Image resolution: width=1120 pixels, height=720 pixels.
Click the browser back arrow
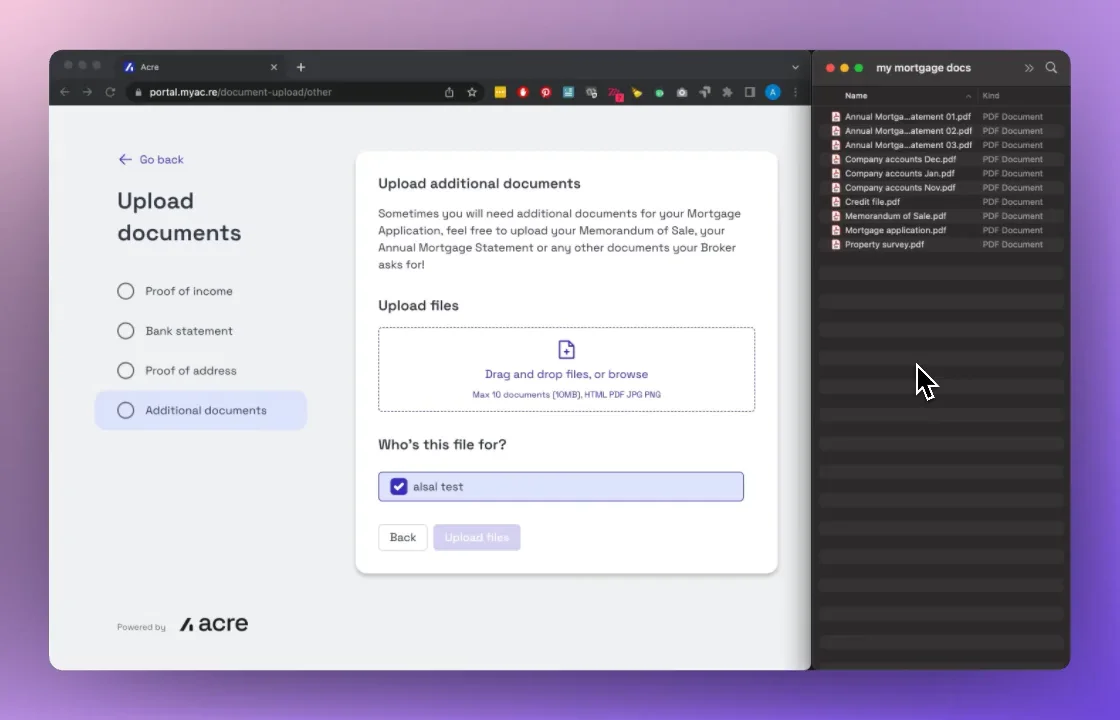pos(65,92)
